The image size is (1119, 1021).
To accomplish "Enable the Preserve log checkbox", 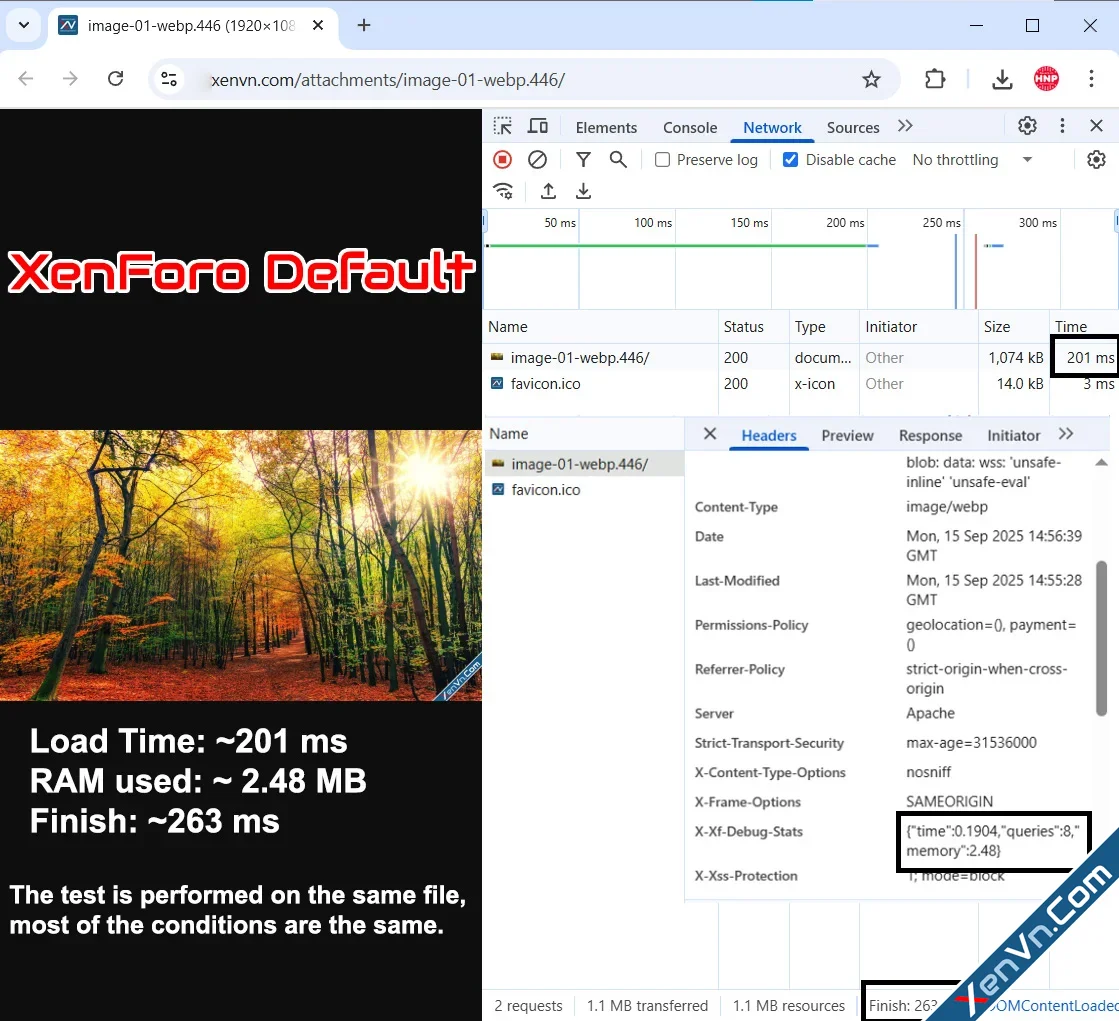I will tap(662, 160).
